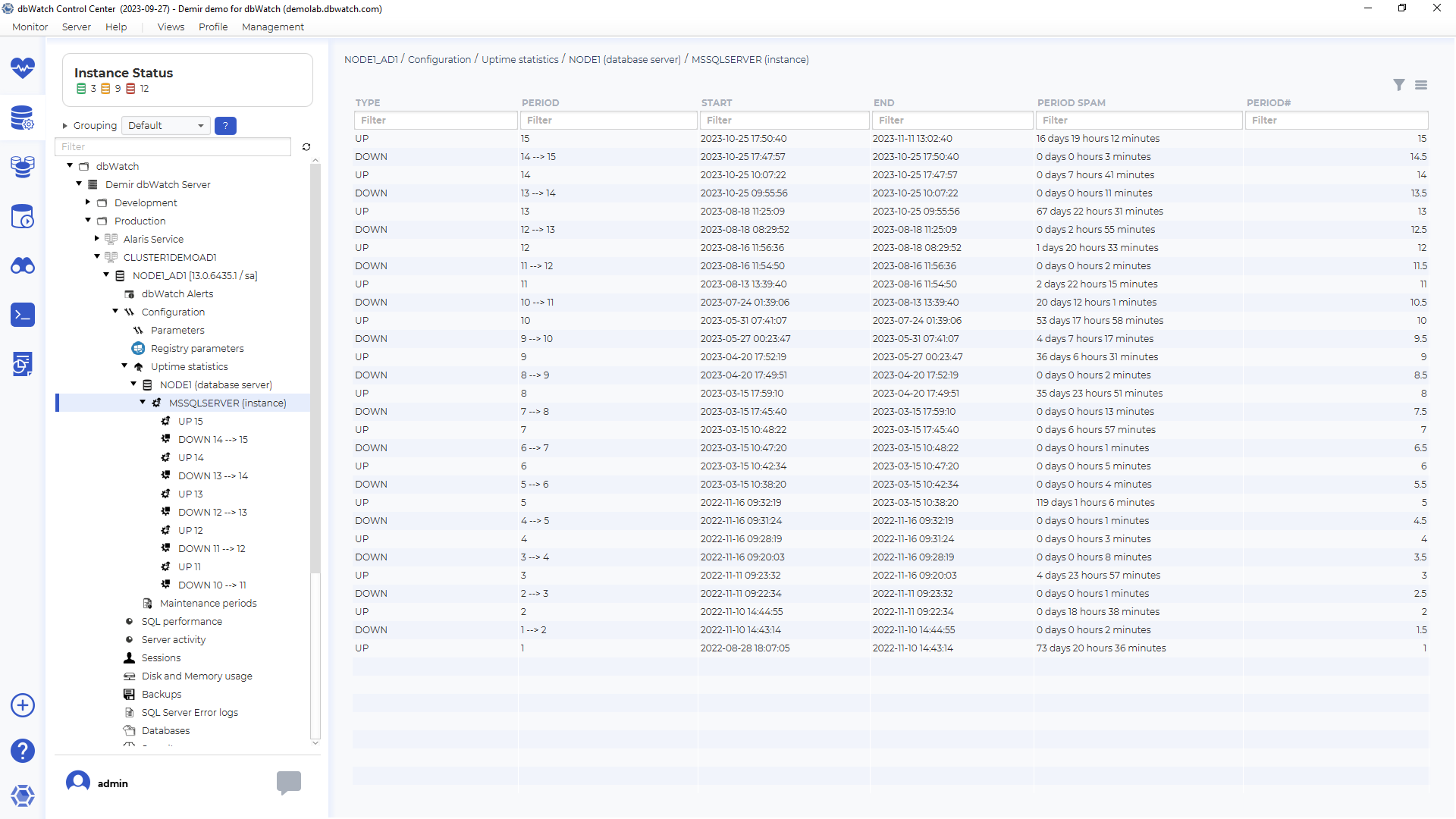The width and height of the screenshot is (1456, 819).
Task: Collapse the Uptime statistics node
Action: click(x=124, y=366)
